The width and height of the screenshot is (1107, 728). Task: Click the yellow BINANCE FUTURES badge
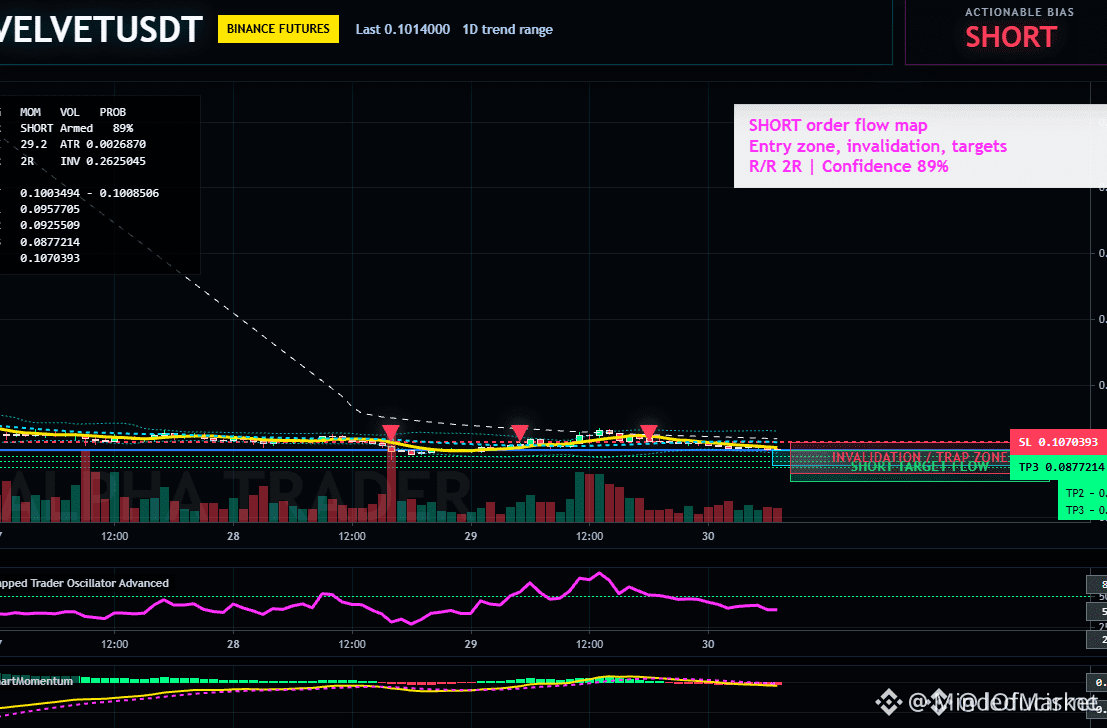(x=278, y=29)
